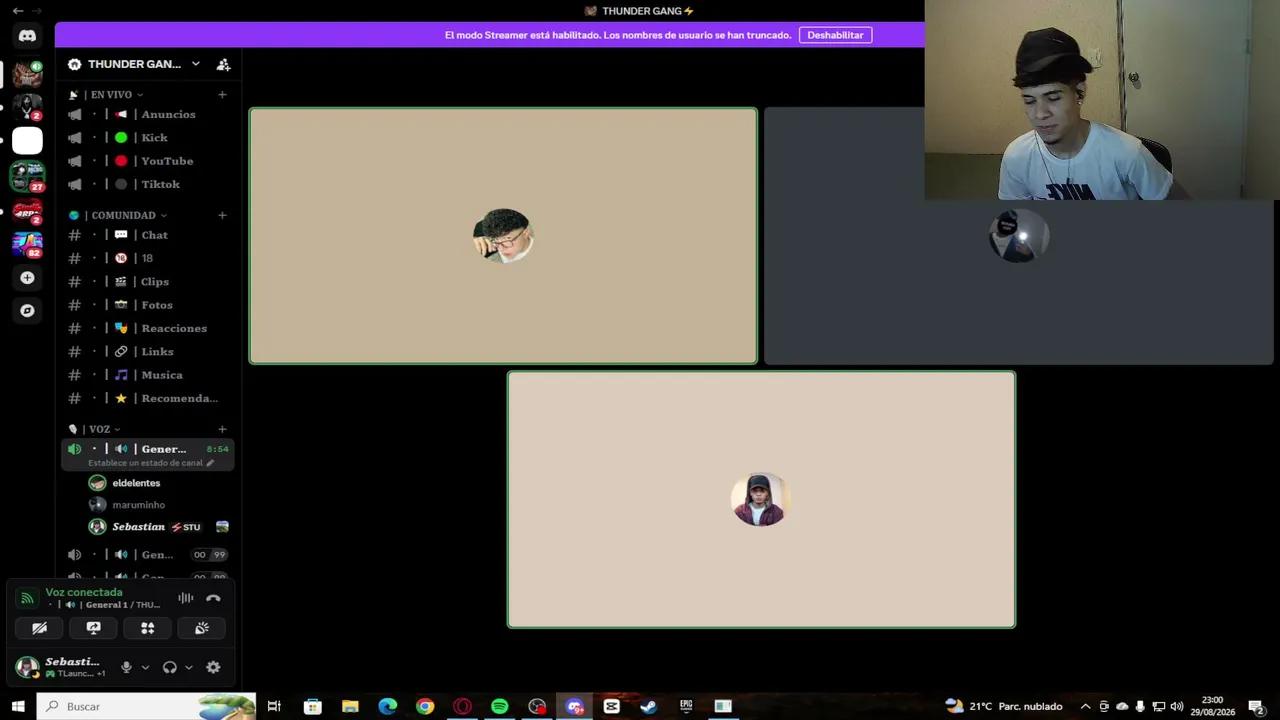Open Epic Games Launcher from the taskbar
The width and height of the screenshot is (1280, 720).
(686, 706)
